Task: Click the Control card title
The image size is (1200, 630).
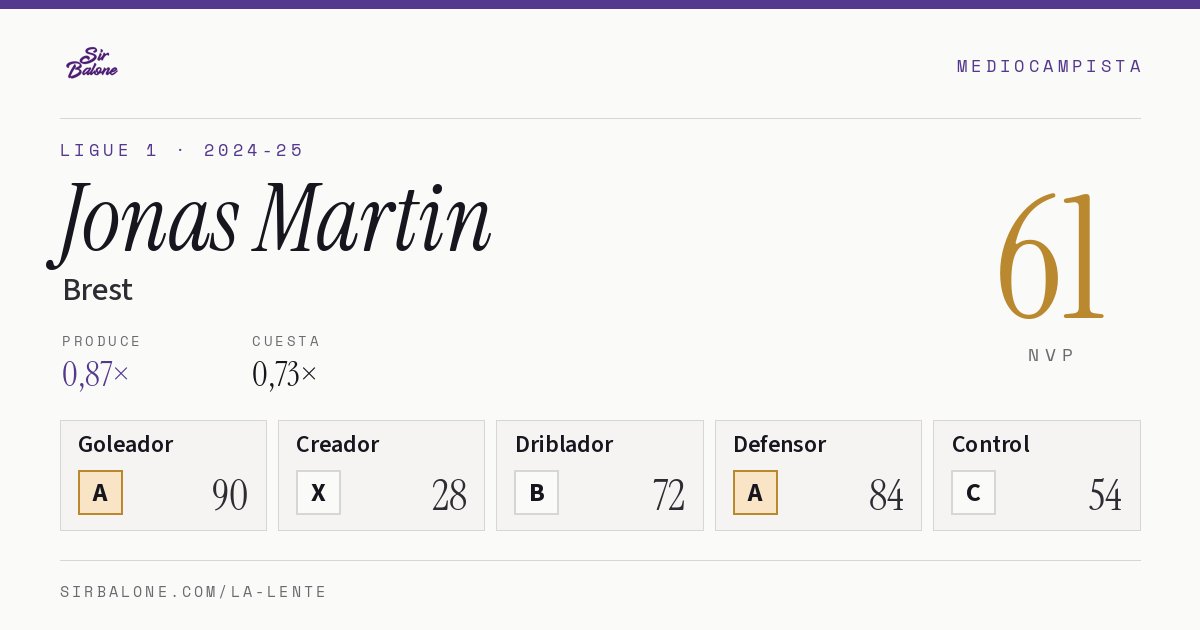Action: [991, 444]
